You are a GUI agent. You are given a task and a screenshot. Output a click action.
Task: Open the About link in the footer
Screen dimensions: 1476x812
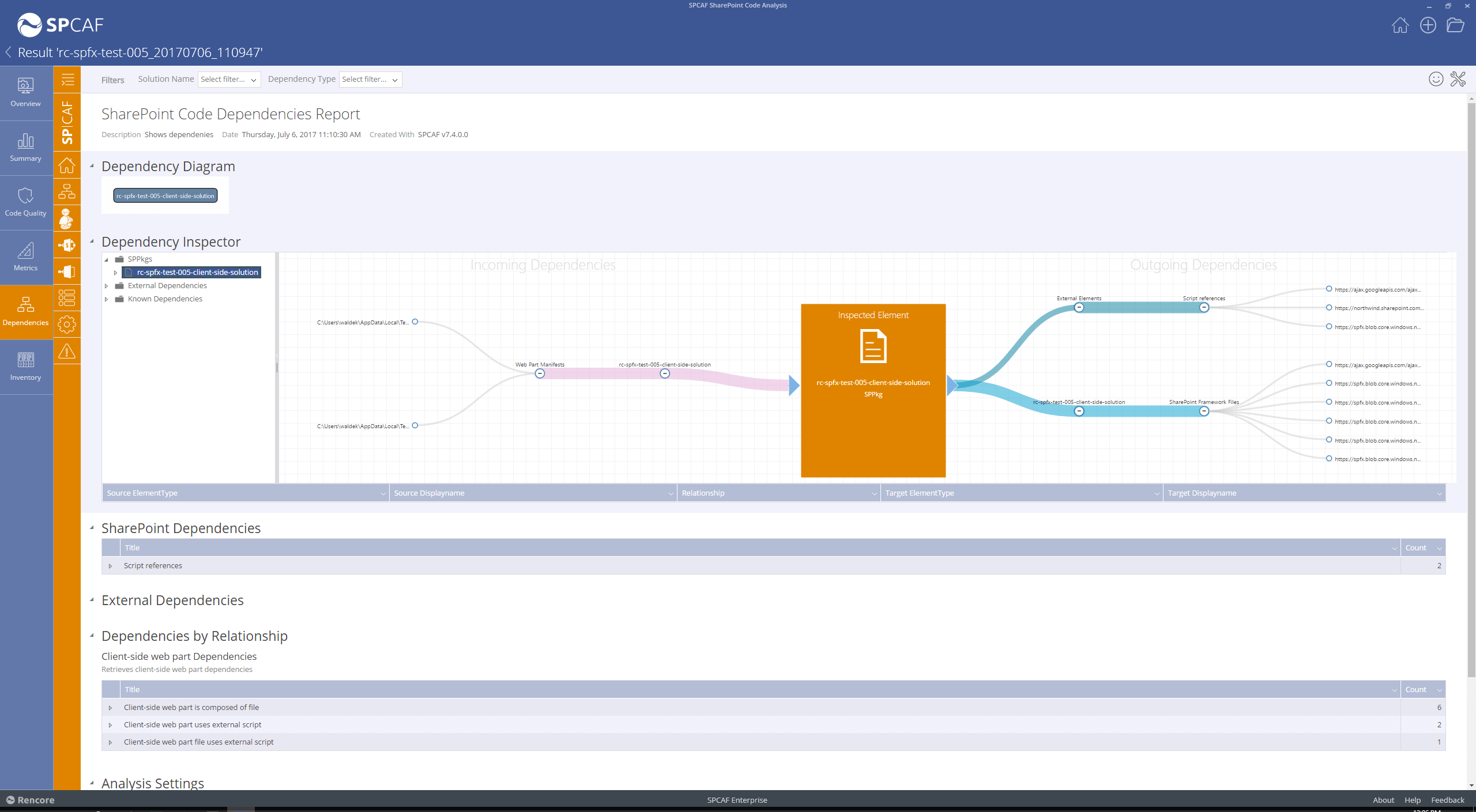click(1383, 800)
